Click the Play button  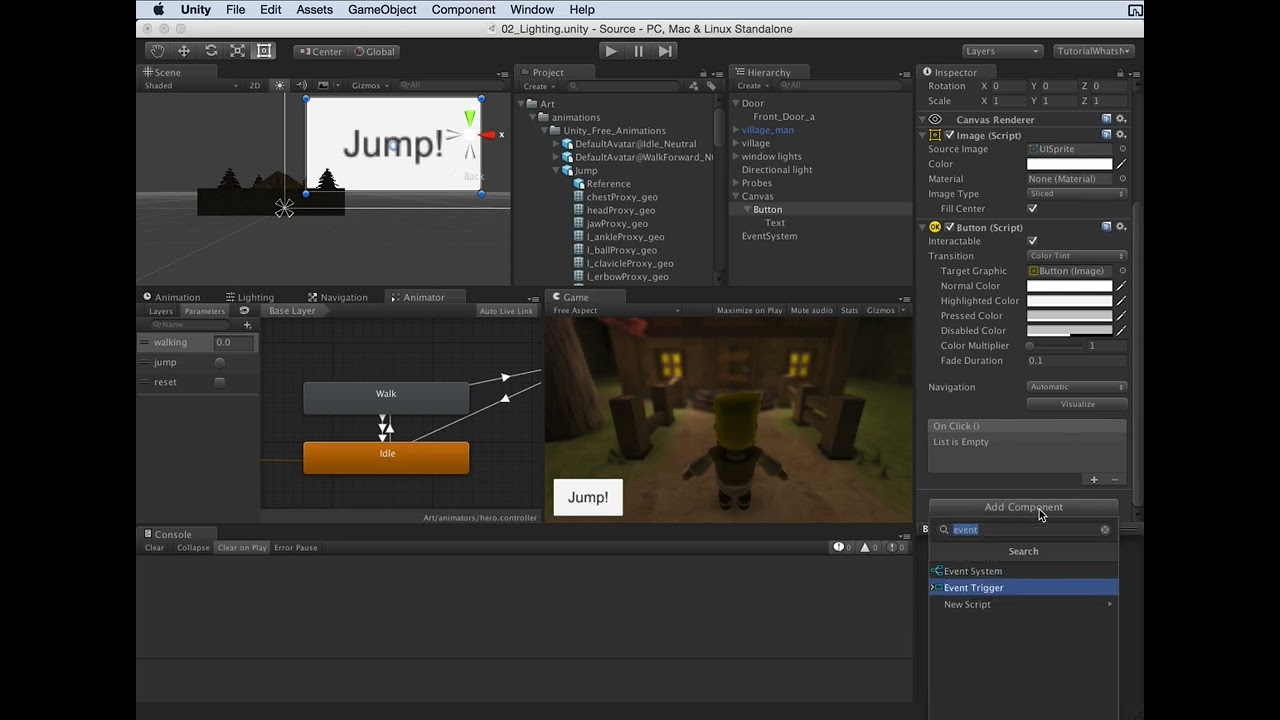tap(611, 51)
